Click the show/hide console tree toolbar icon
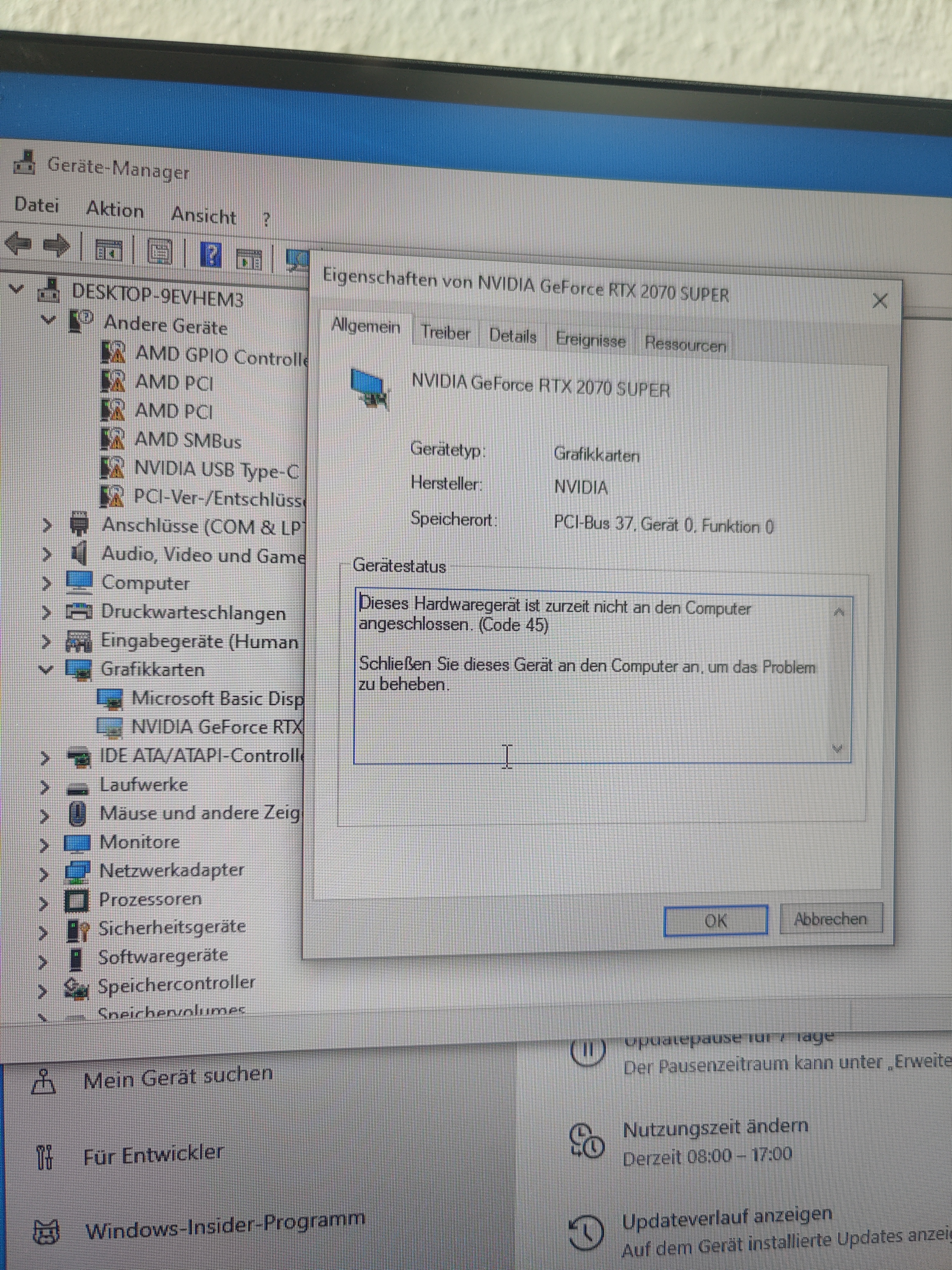Viewport: 952px width, 1270px height. click(x=109, y=250)
